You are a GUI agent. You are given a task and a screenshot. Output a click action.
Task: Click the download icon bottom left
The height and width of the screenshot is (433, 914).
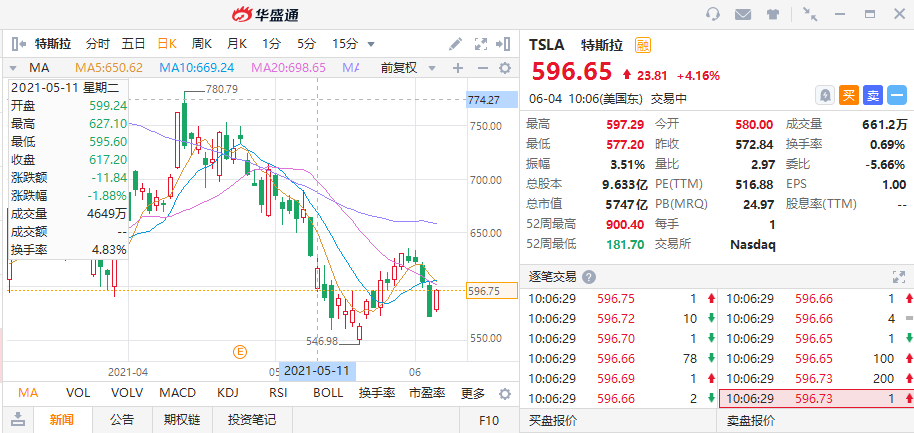[19, 418]
